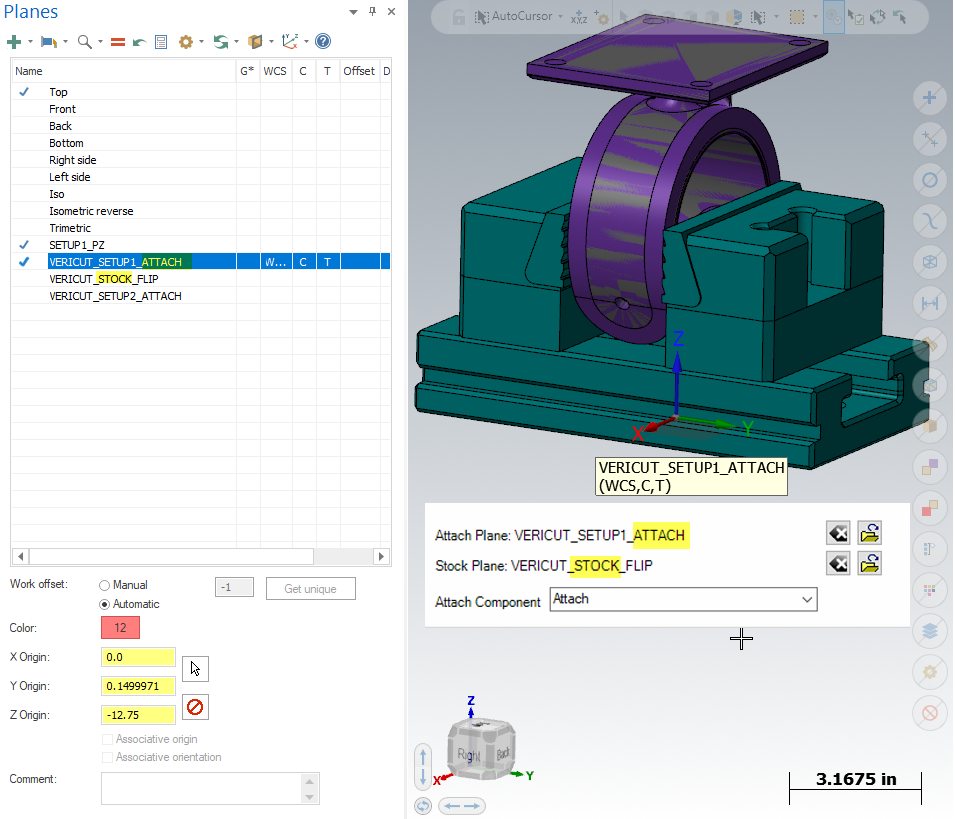Image resolution: width=955 pixels, height=819 pixels.
Task: Expand the arrow next to refresh icon
Action: 236,41
